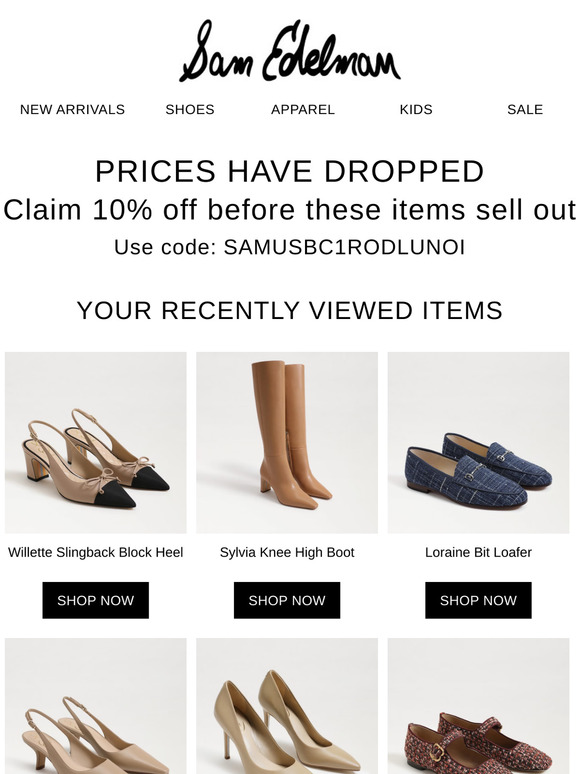The height and width of the screenshot is (774, 580).
Task: Open the Apparel section
Action: [x=303, y=110]
